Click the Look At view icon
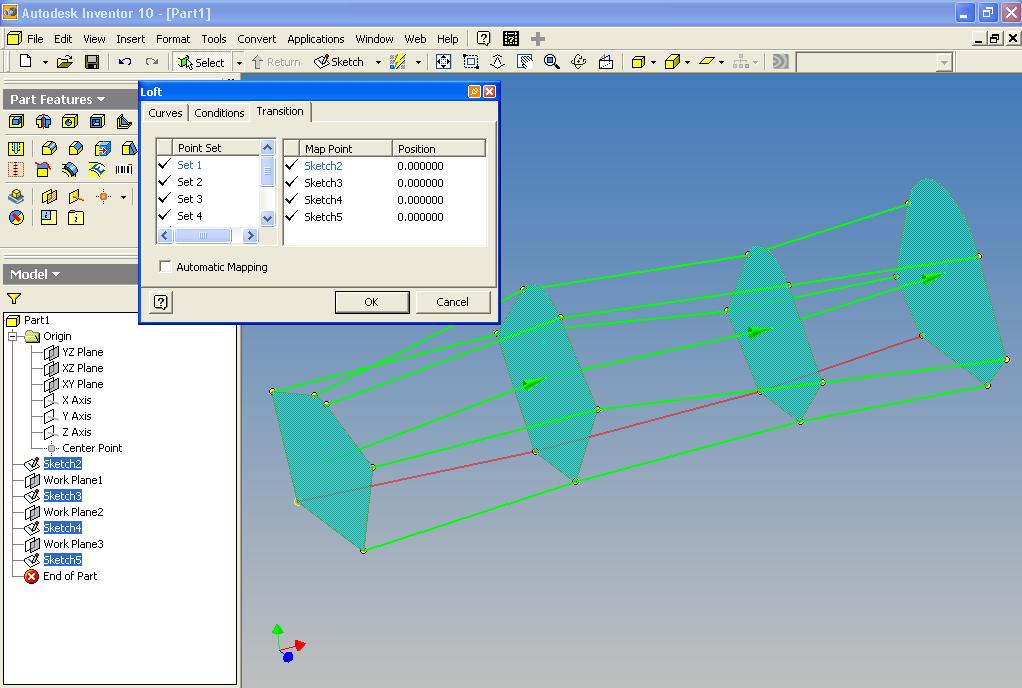1022x688 pixels. [606, 62]
